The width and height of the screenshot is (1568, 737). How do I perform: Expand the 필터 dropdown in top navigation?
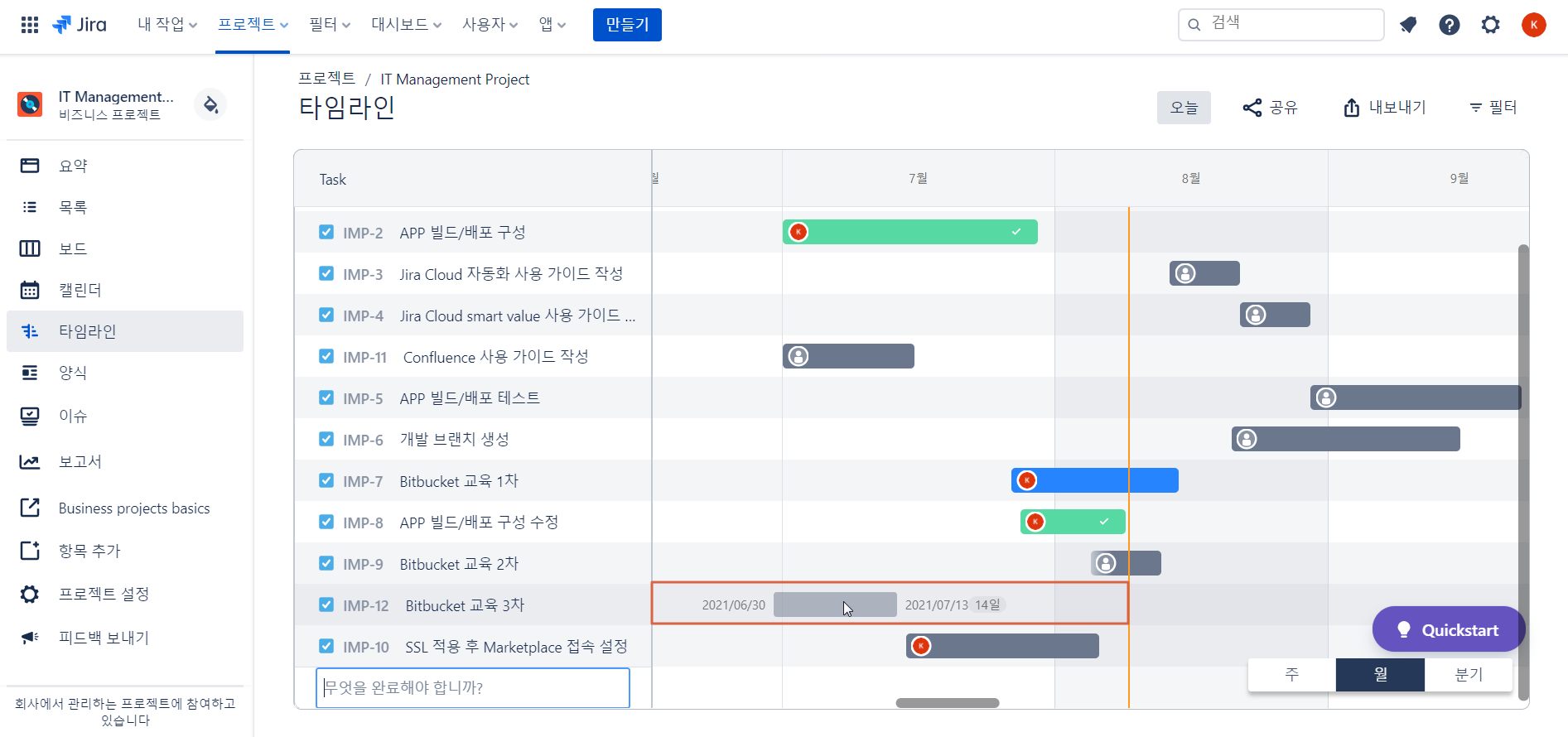click(329, 25)
